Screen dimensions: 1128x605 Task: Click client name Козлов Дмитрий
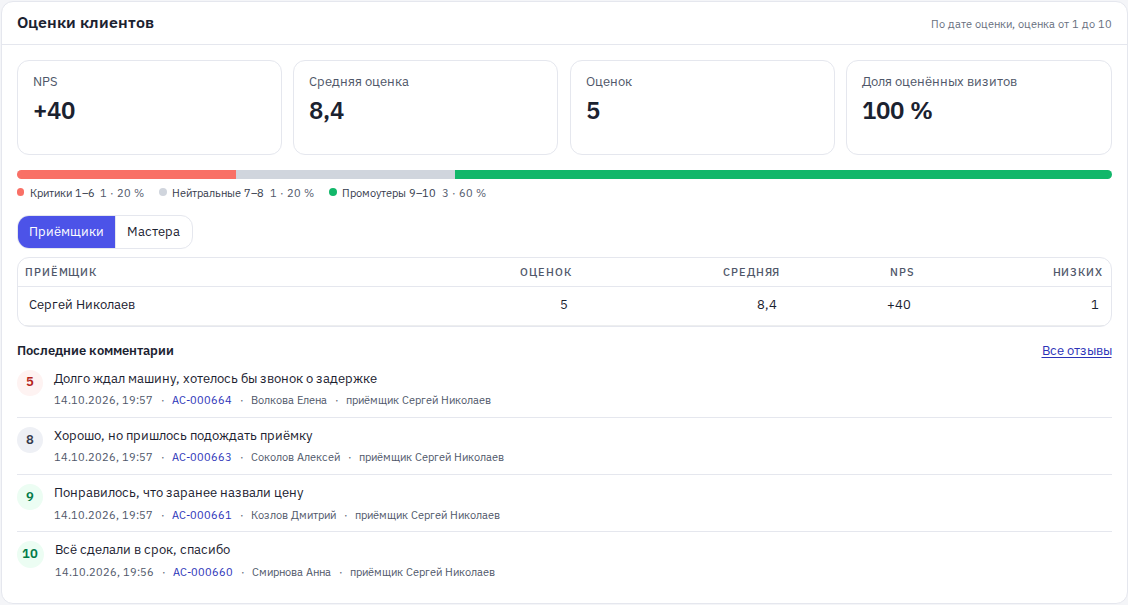(x=294, y=515)
